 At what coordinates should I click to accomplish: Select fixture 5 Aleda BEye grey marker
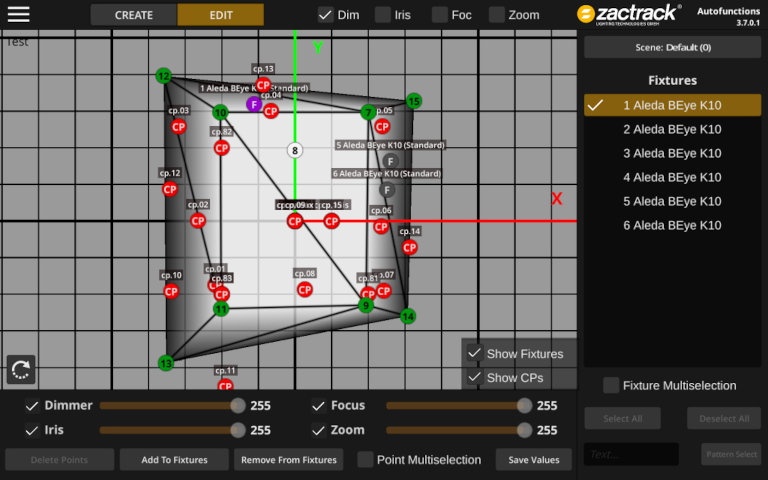tap(390, 161)
